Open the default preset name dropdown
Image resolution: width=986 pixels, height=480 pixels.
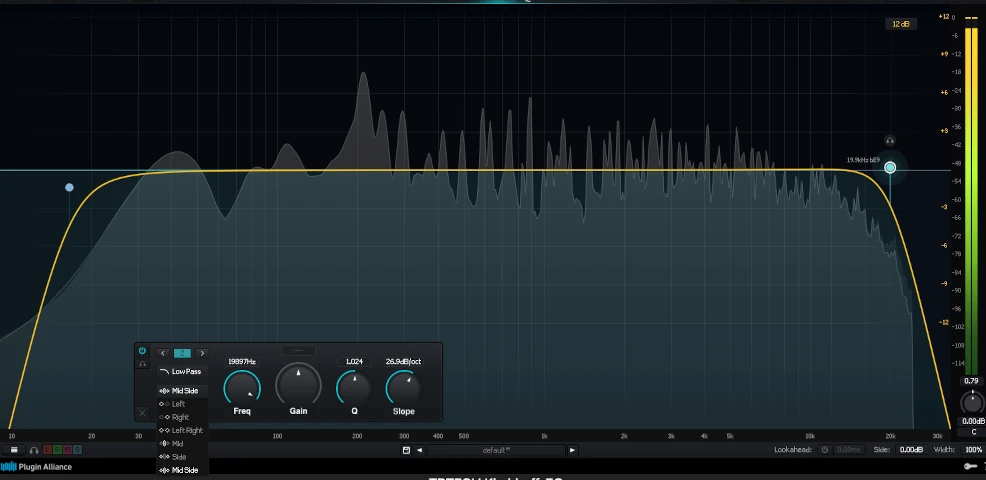(x=496, y=450)
